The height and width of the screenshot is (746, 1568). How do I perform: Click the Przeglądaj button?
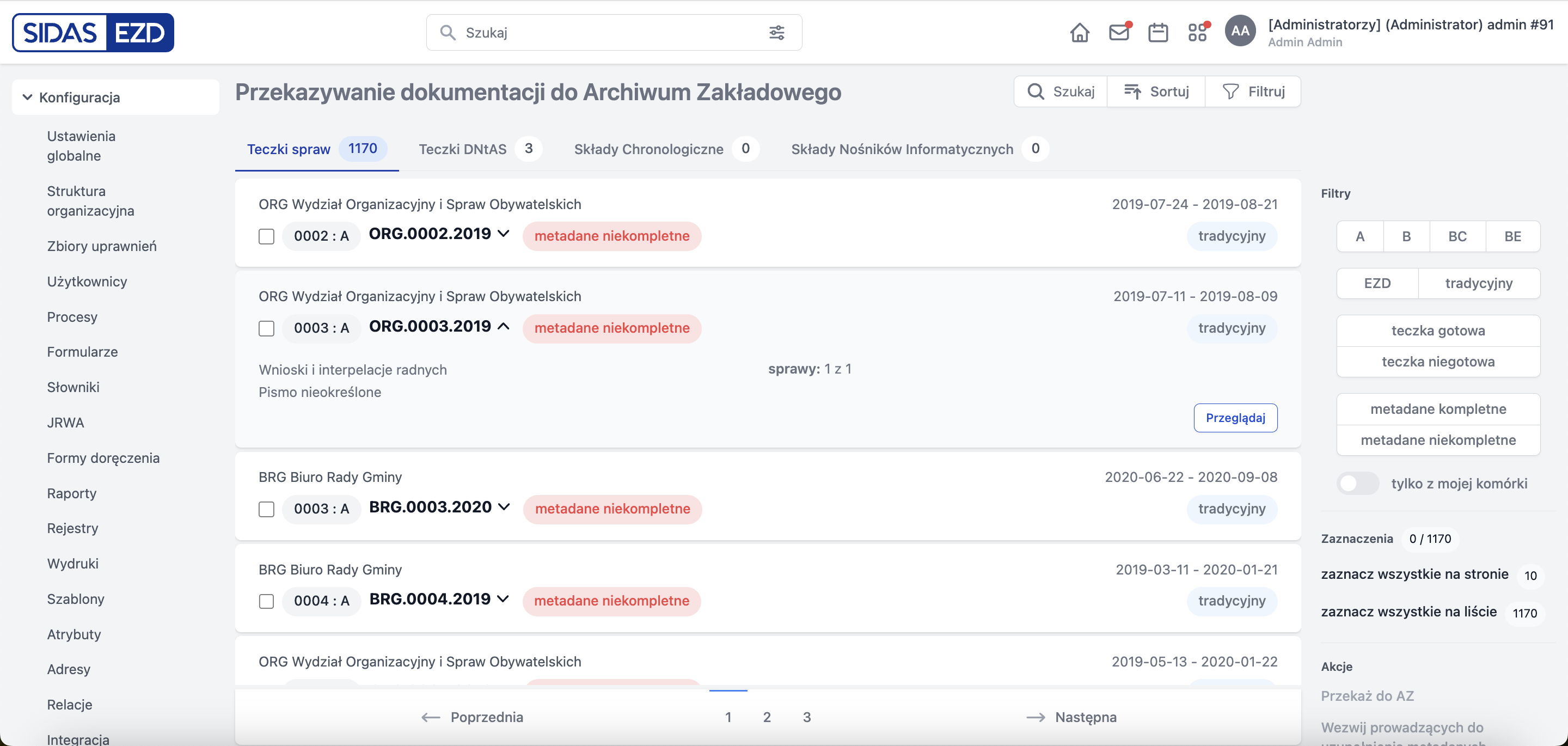coord(1236,418)
